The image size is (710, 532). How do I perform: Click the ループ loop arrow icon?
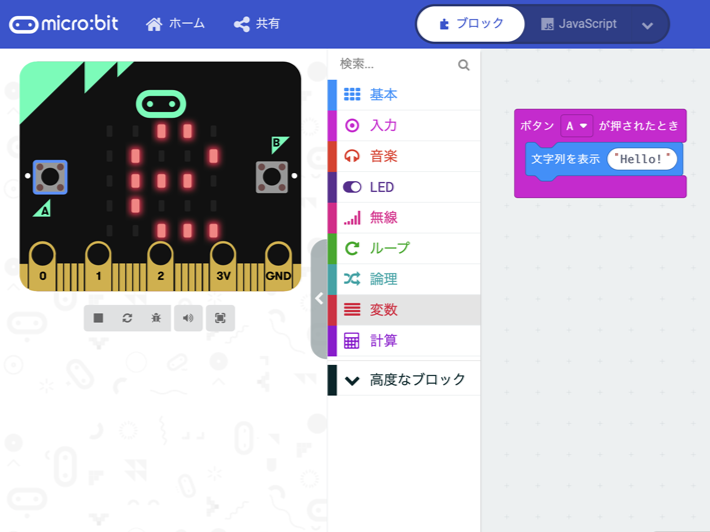tap(352, 248)
